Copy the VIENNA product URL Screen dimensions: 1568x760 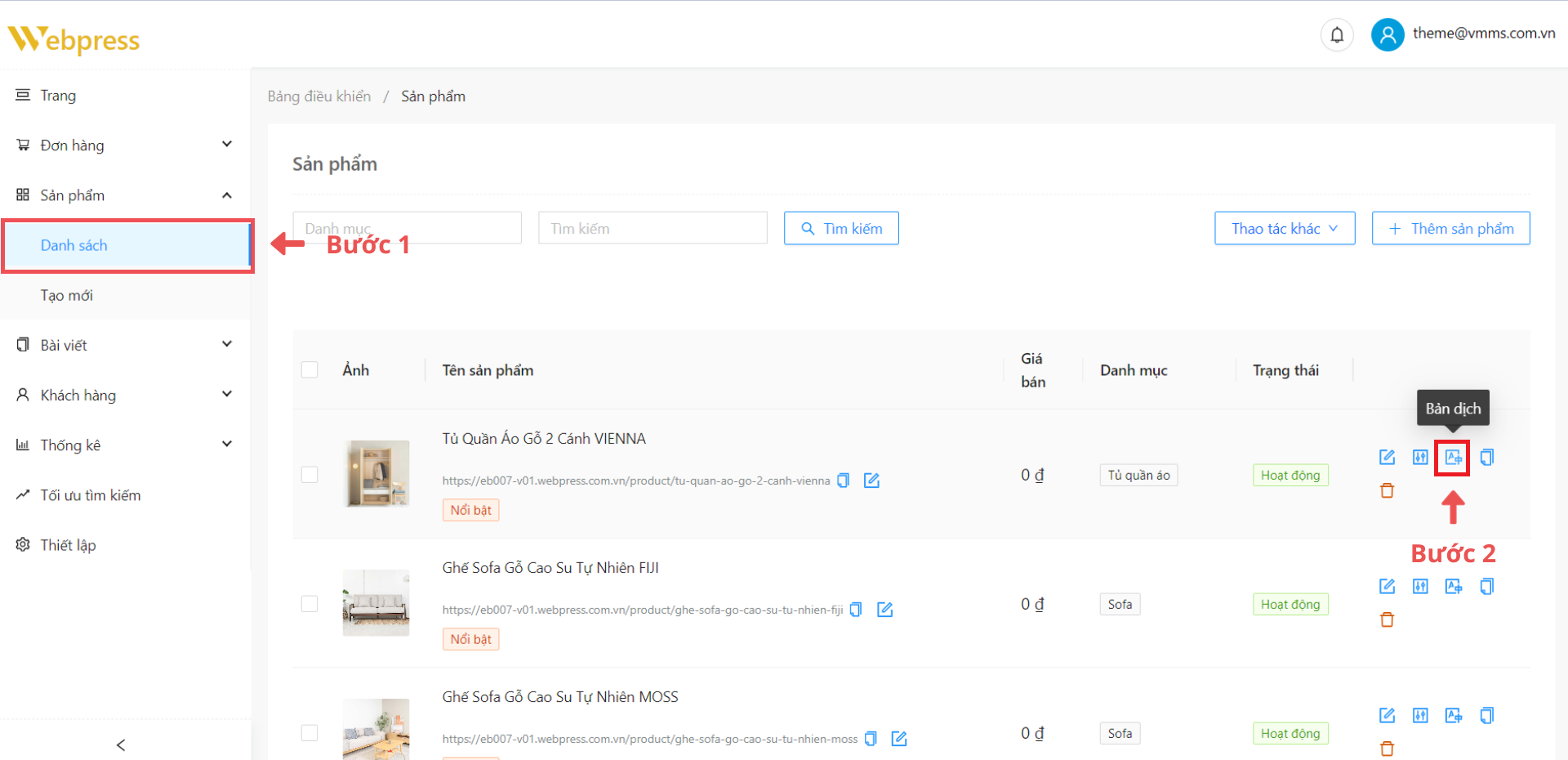[x=844, y=481]
